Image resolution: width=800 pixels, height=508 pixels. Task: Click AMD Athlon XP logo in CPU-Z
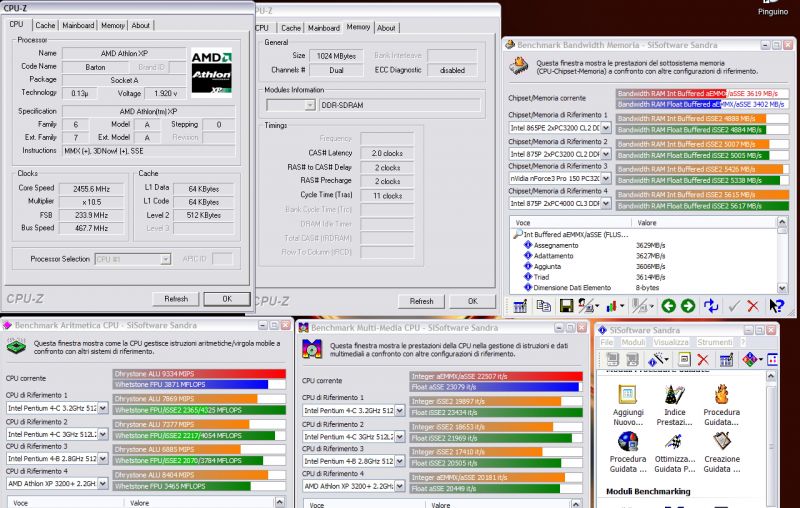212,72
